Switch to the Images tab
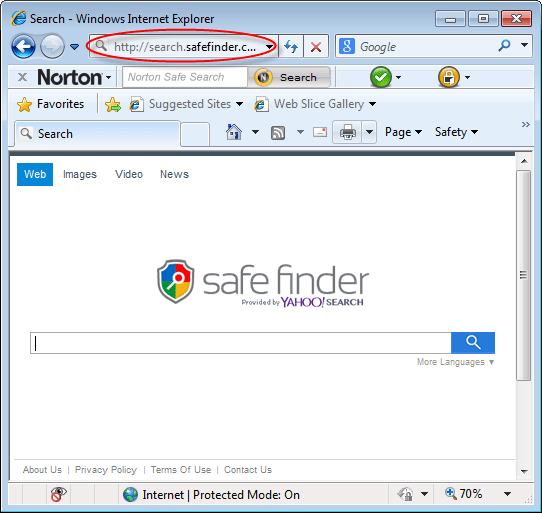This screenshot has width=542, height=513. pos(80,174)
